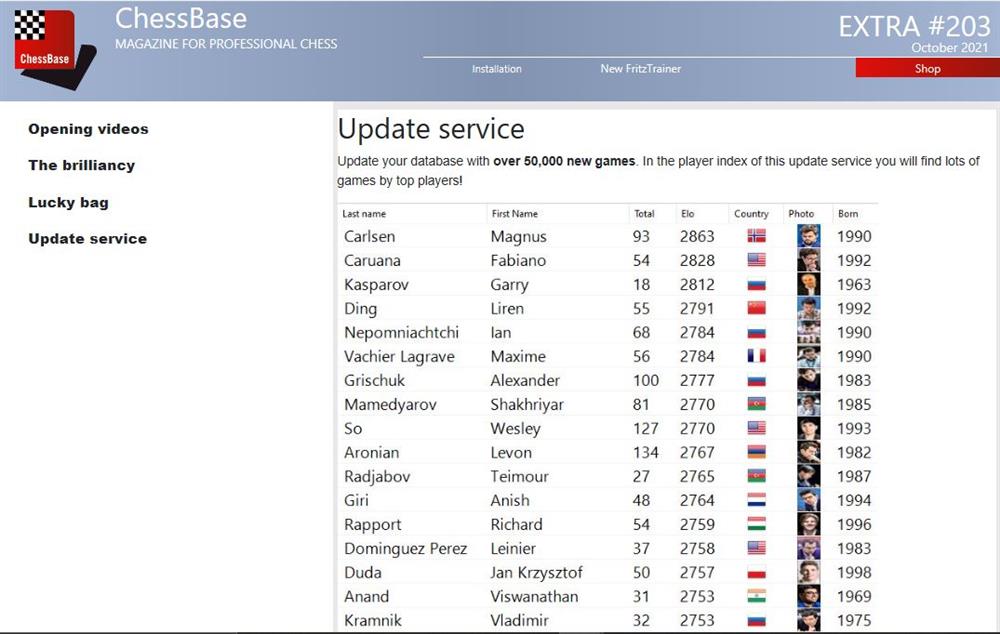Click Elo value 2863
Viewport: 1000px width, 634px height.
pyautogui.click(x=697, y=236)
